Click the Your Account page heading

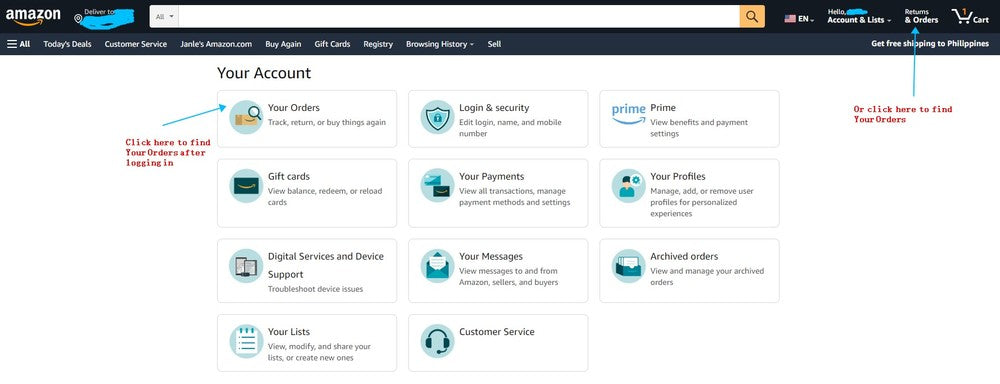click(264, 73)
